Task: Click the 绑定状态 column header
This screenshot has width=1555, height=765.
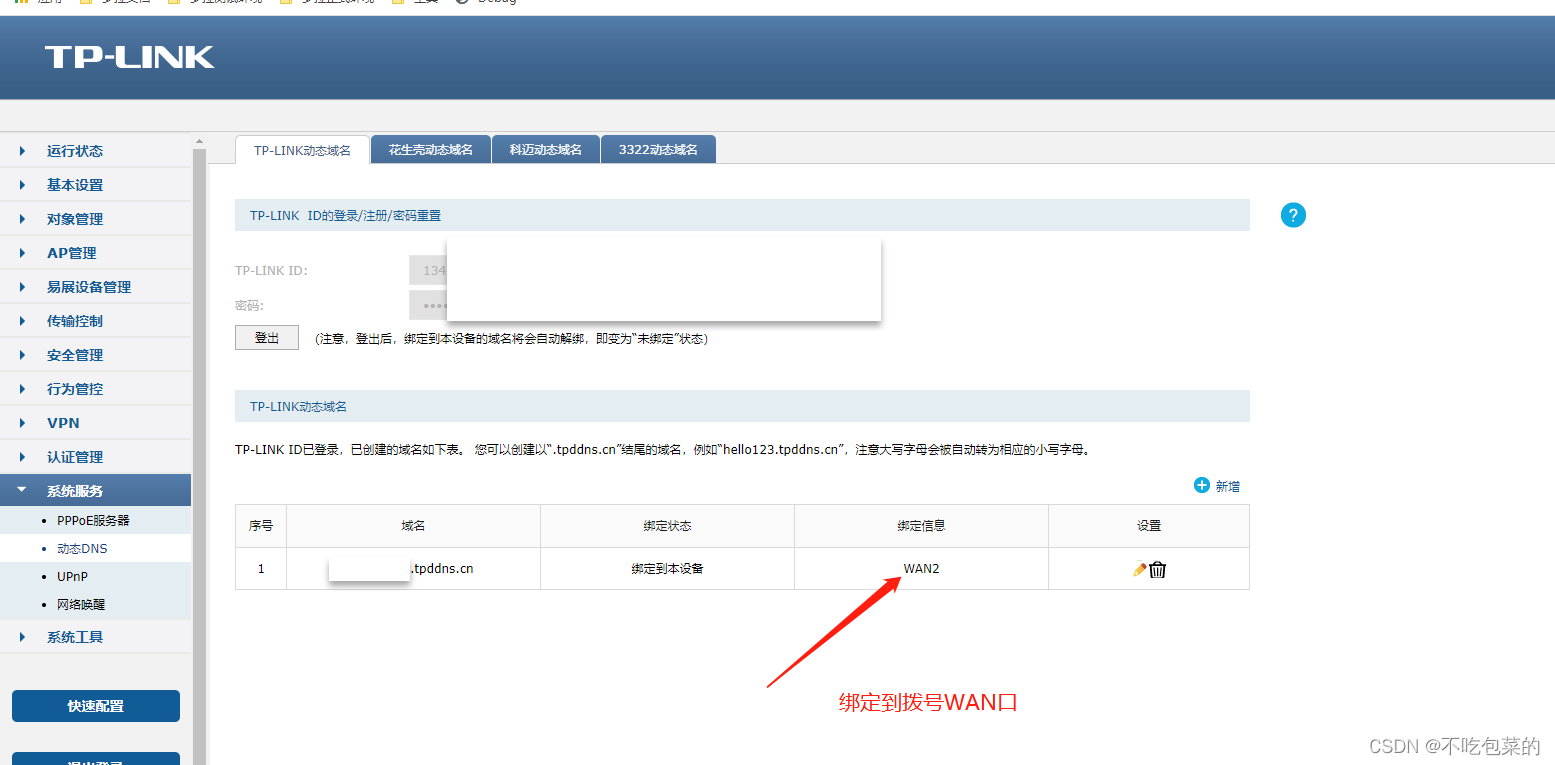Action: tap(667, 526)
